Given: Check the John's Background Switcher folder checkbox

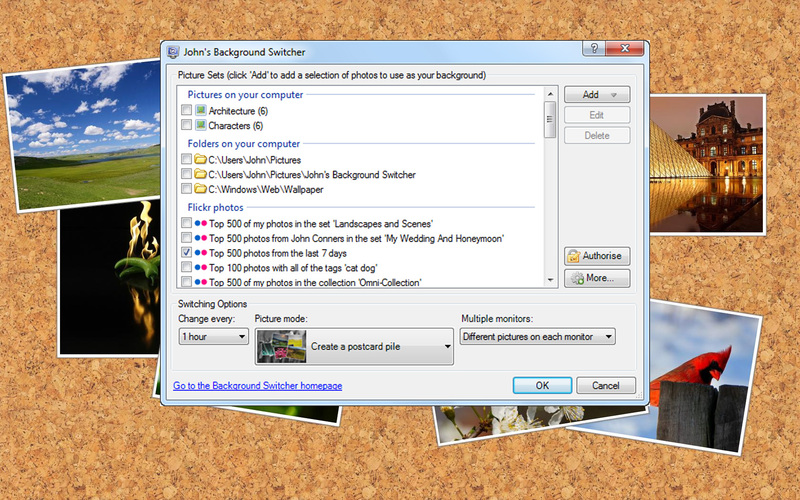Looking at the screenshot, I should click(186, 174).
